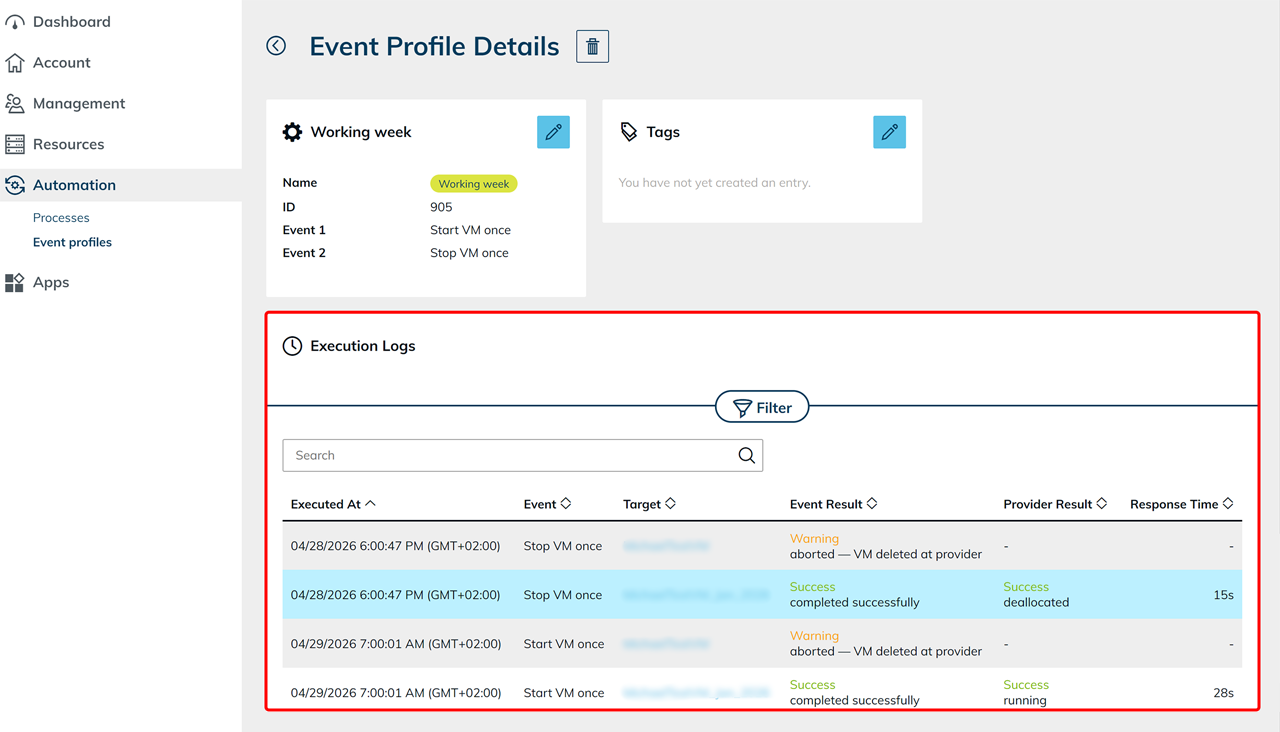Sort the Provider Result column
Screen dimensions: 1280x732
1102,504
